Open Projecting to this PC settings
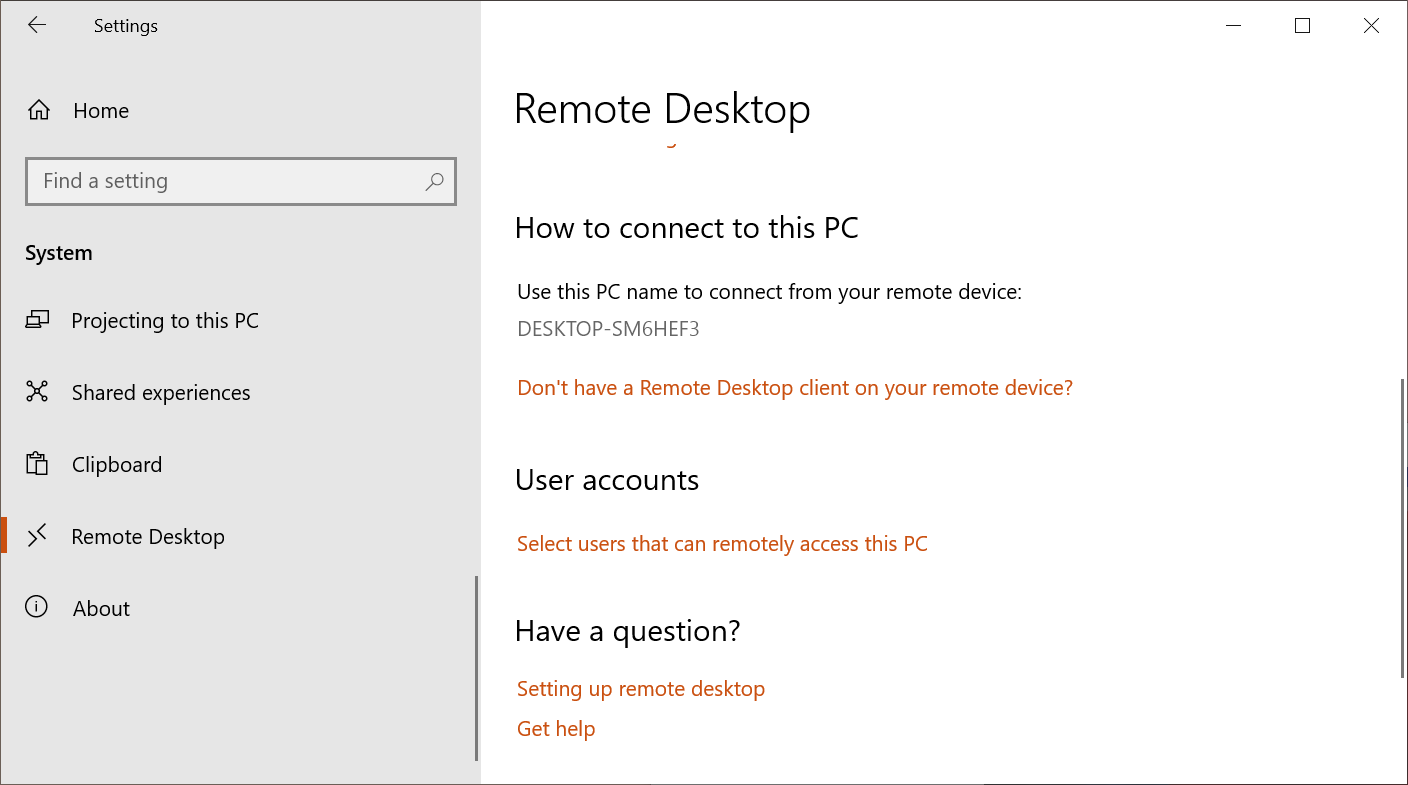This screenshot has height=785, width=1408. coord(165,321)
